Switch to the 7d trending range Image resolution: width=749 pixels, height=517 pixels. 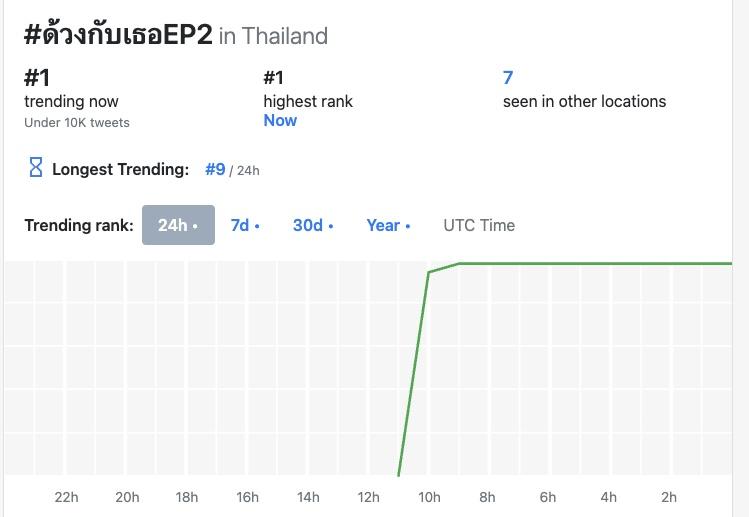[245, 225]
